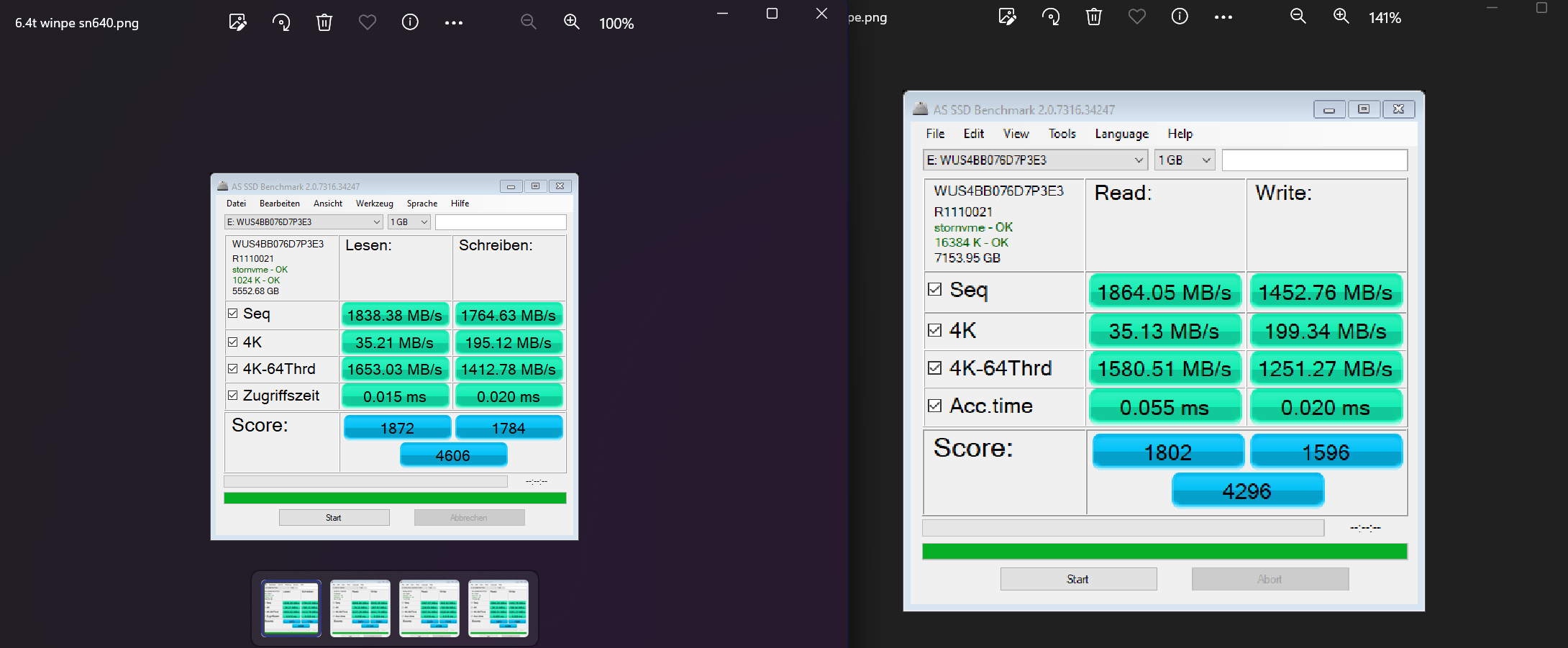Open File menu in English benchmark

coord(935,134)
